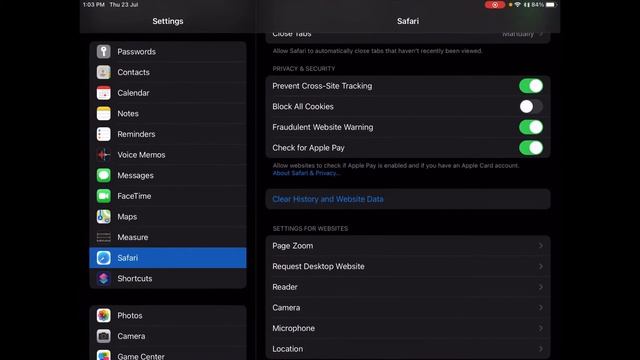640x360 pixels.
Task: Tap the Game Center icon
Action: pyautogui.click(x=104, y=355)
